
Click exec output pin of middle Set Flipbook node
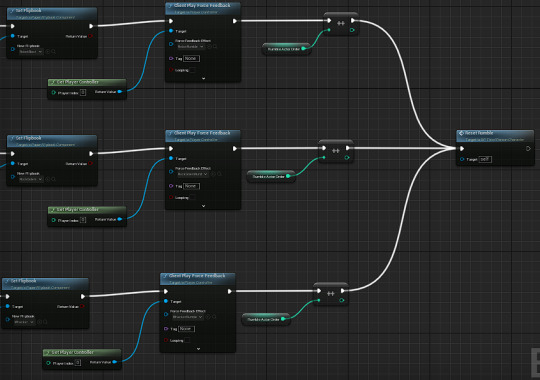(91, 154)
